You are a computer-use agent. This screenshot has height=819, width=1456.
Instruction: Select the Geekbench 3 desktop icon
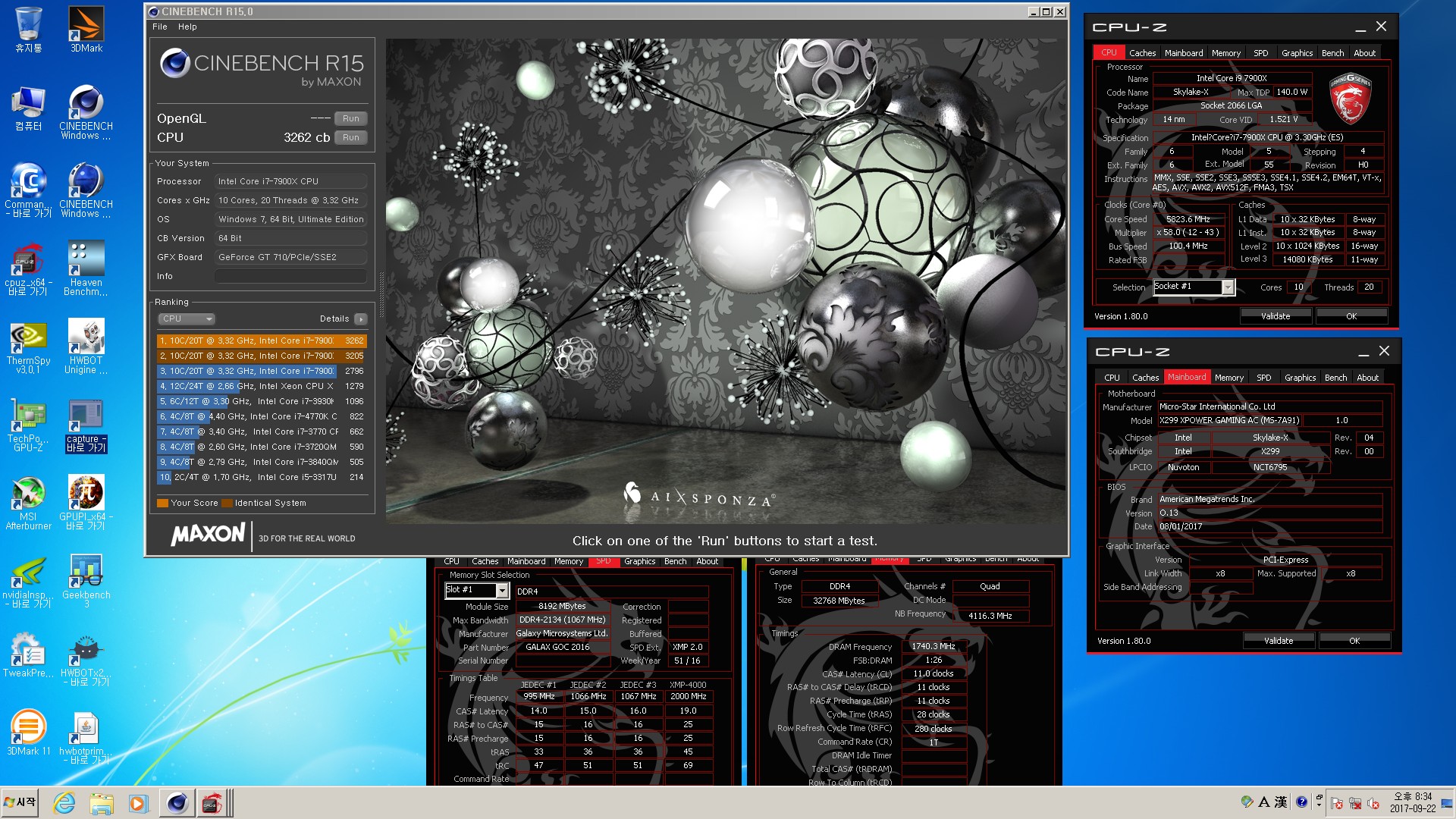coord(86,581)
